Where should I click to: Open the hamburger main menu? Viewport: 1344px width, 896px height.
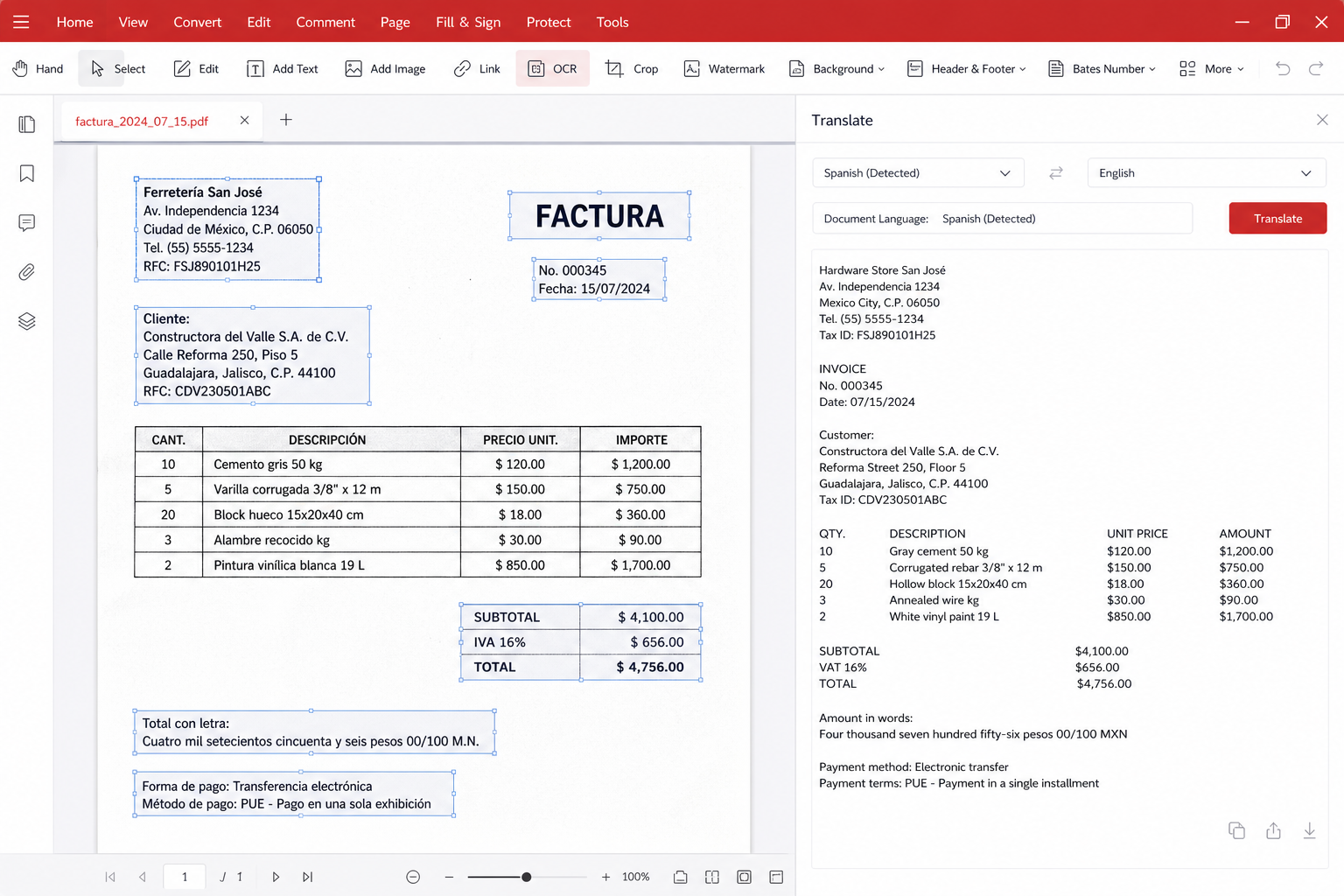[21, 22]
